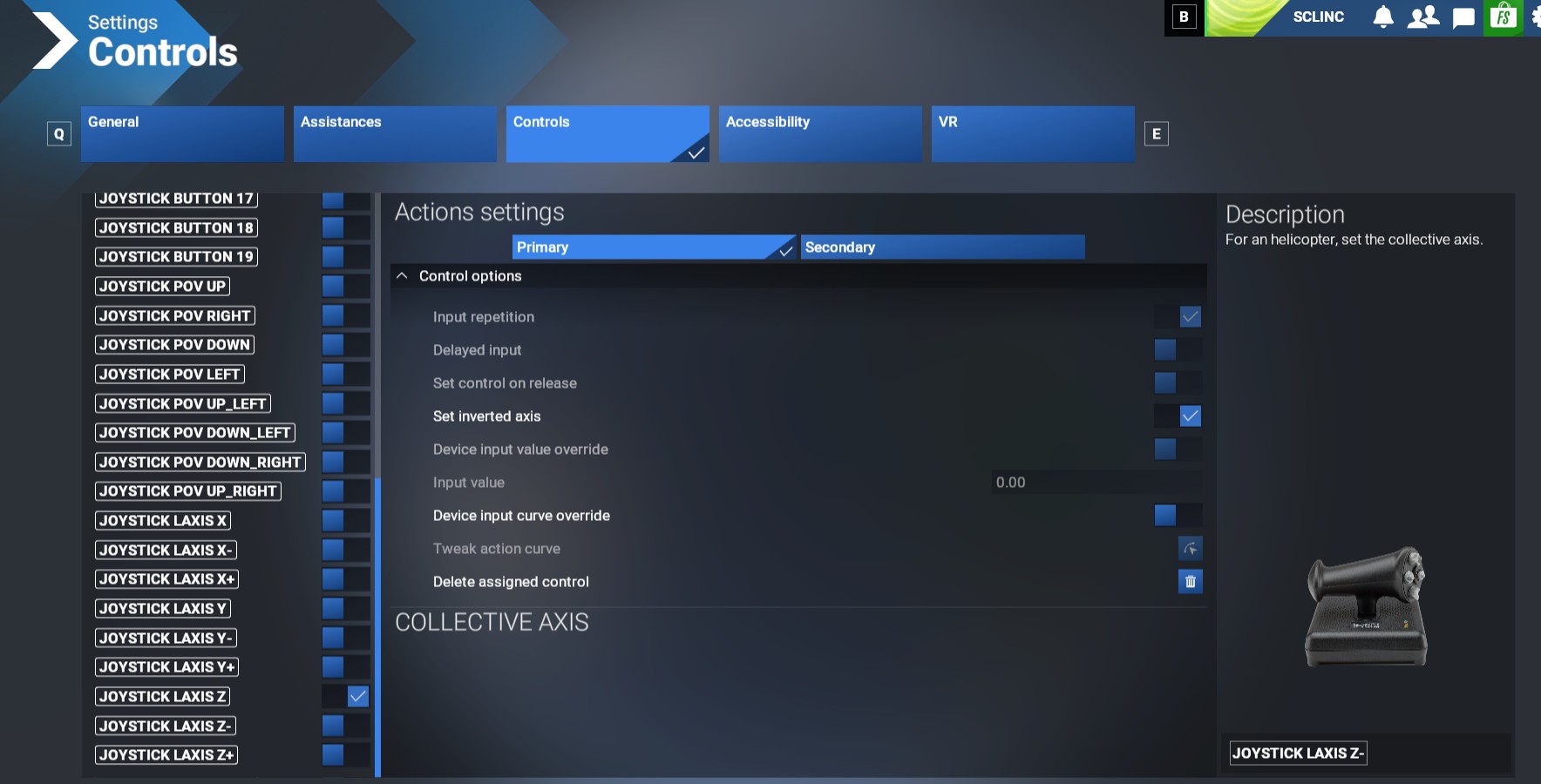The width and height of the screenshot is (1541, 784).
Task: Open the chat messages icon
Action: (1463, 17)
